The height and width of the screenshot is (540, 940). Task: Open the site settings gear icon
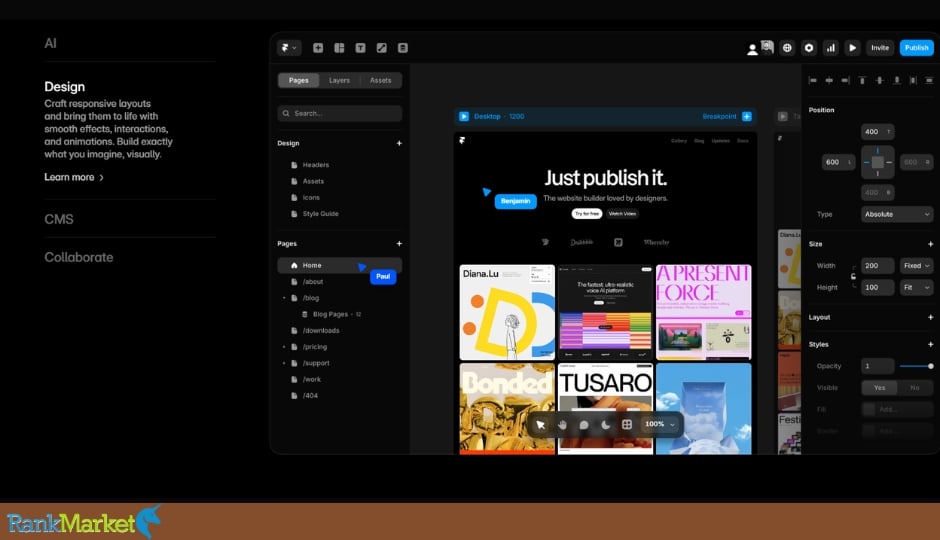pyautogui.click(x=809, y=48)
